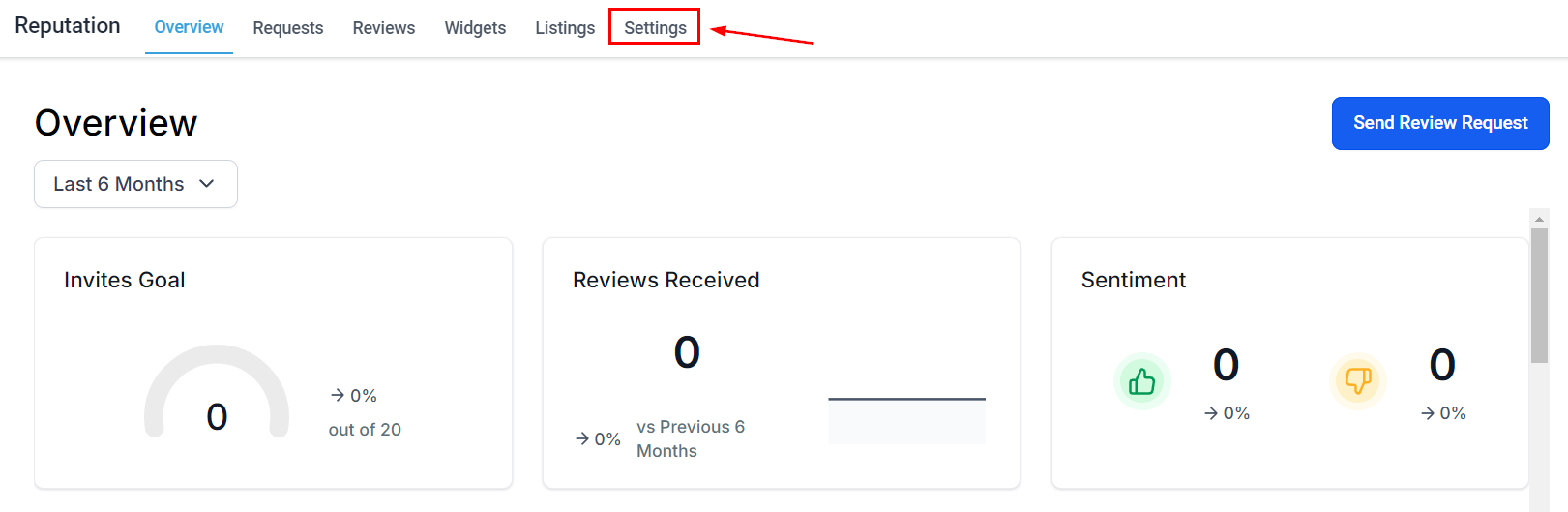
Task: Click the Reputation heading link
Action: coord(68,26)
